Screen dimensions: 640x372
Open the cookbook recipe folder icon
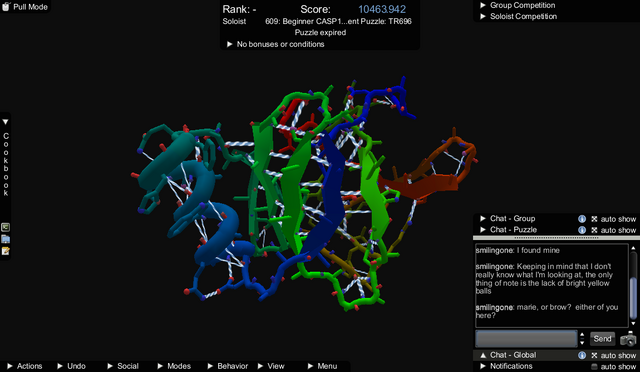click(5, 239)
